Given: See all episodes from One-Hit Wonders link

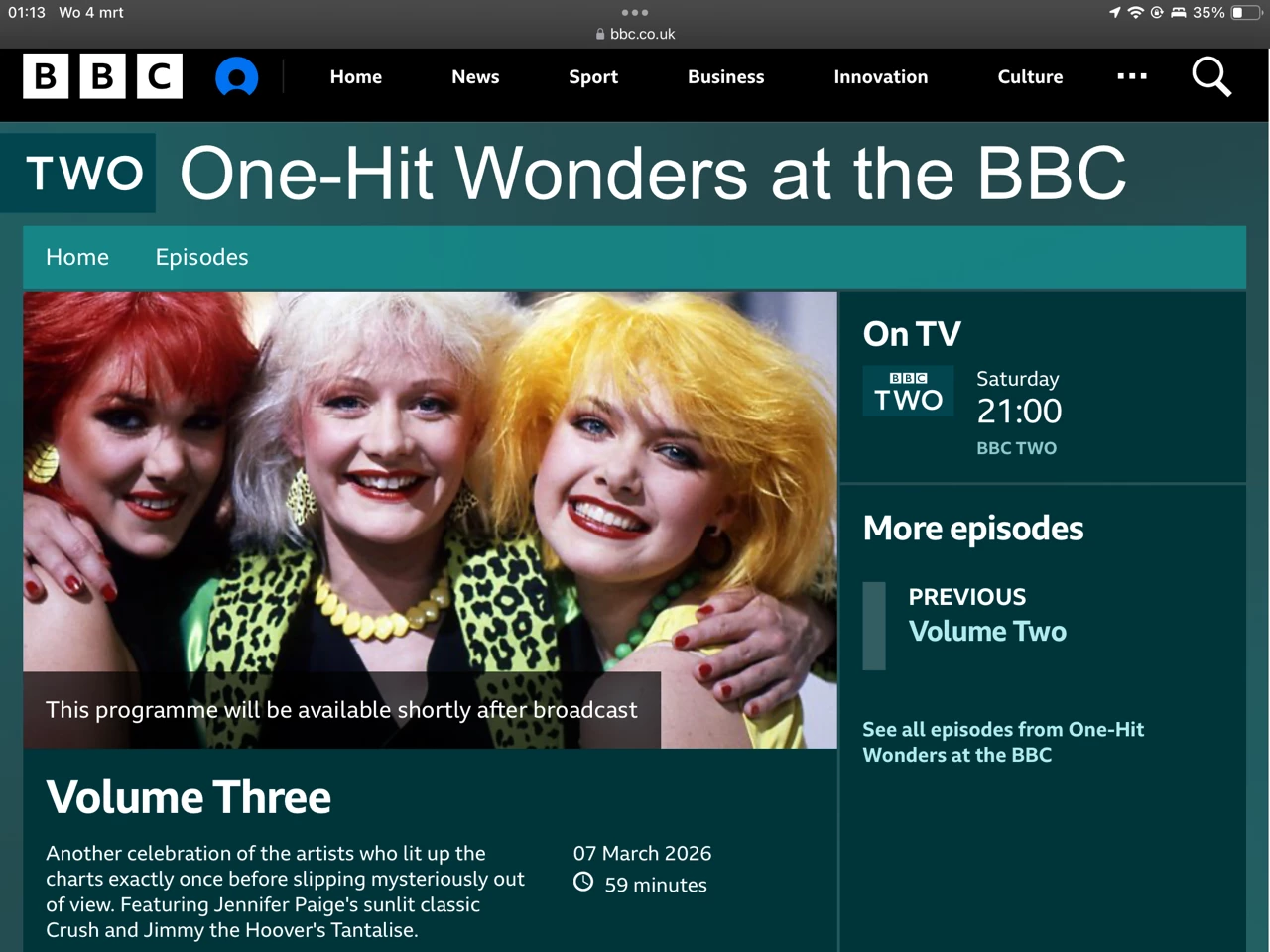Looking at the screenshot, I should [x=1003, y=742].
